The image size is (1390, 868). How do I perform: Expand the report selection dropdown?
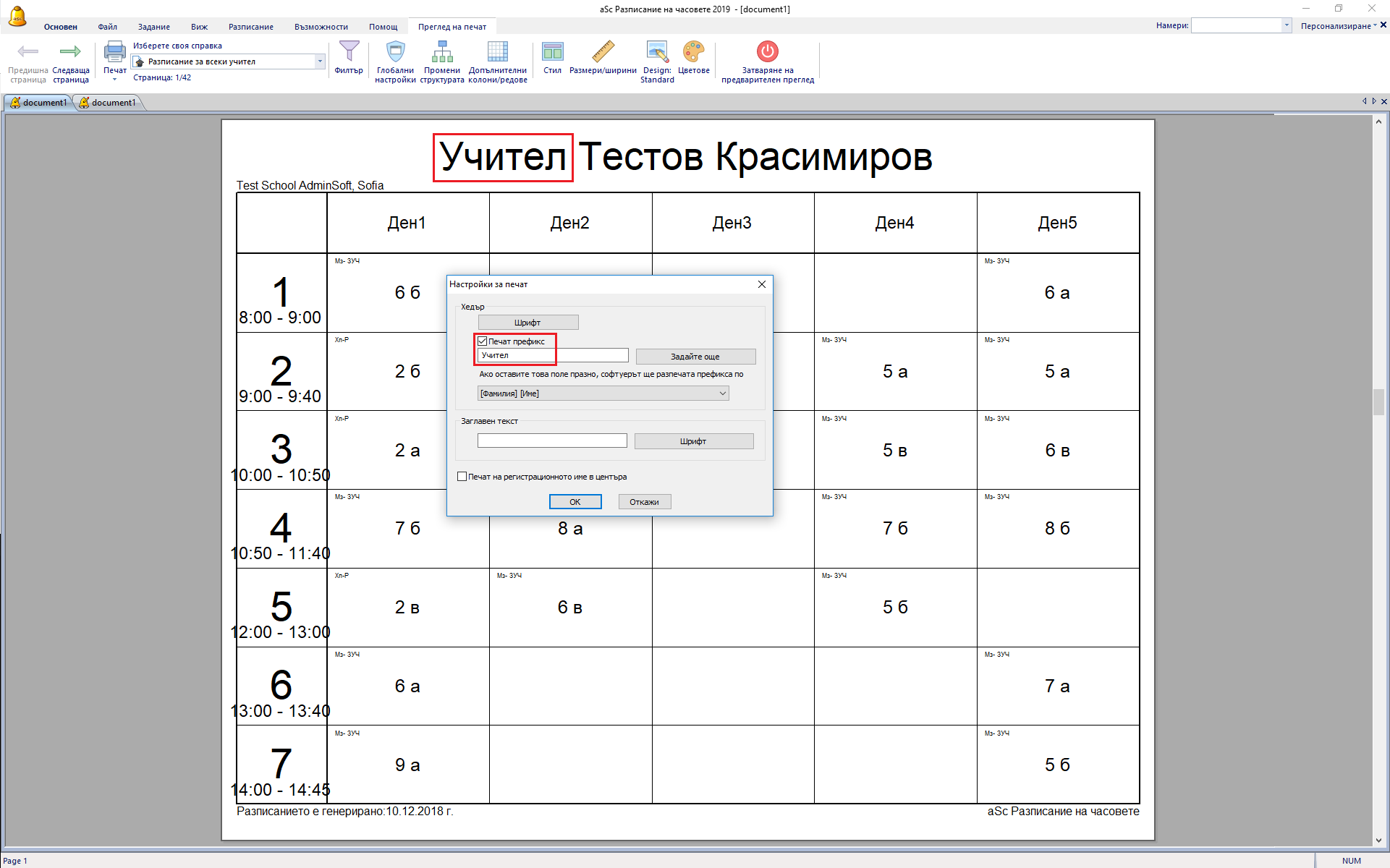[320, 61]
